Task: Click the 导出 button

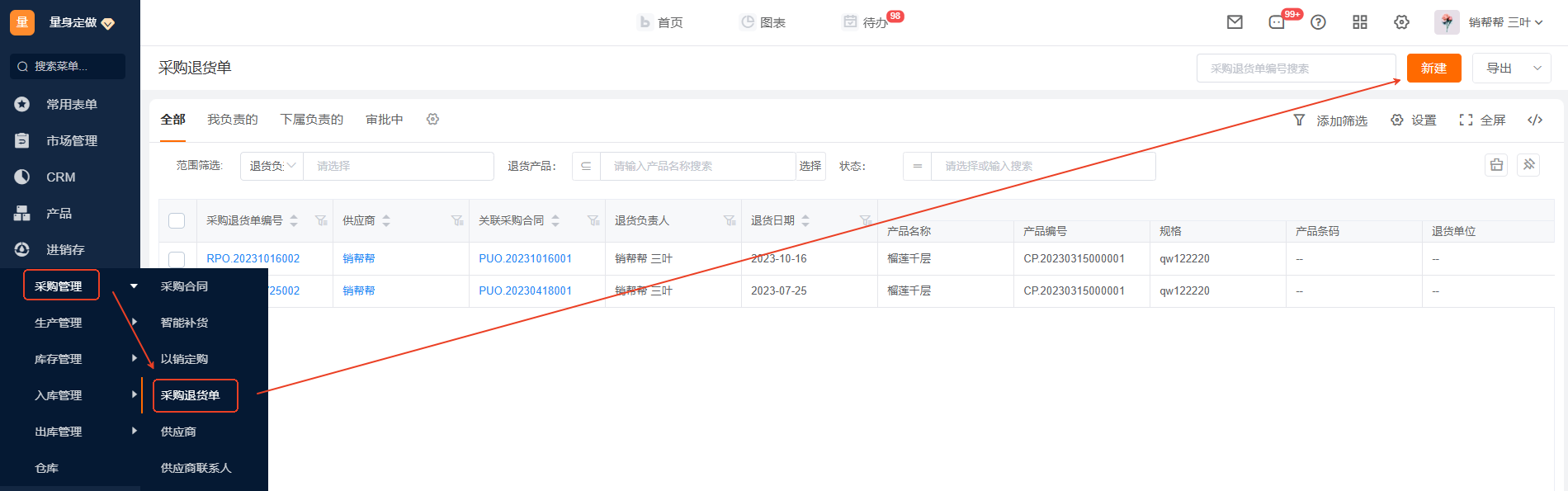Action: [x=1500, y=68]
